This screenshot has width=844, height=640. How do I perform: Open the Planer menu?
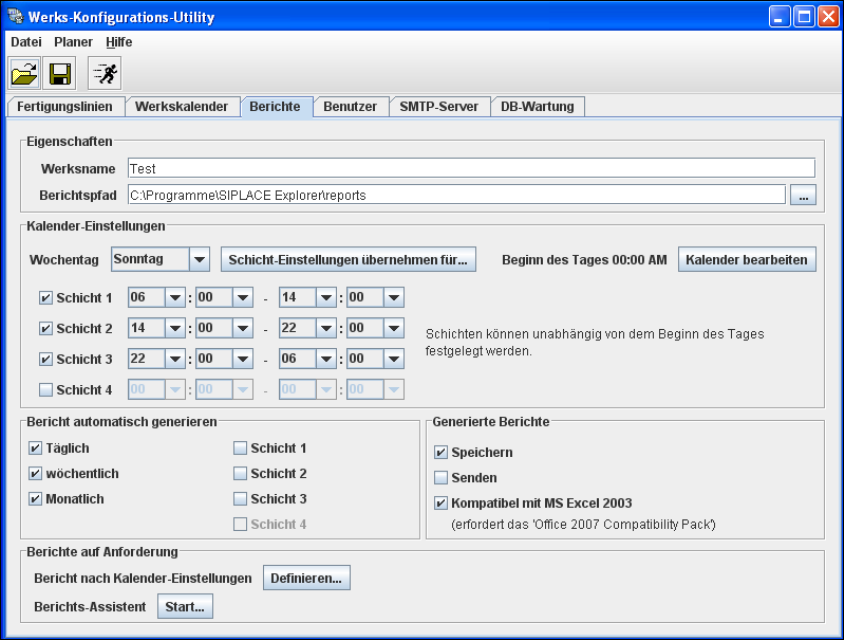pos(73,42)
